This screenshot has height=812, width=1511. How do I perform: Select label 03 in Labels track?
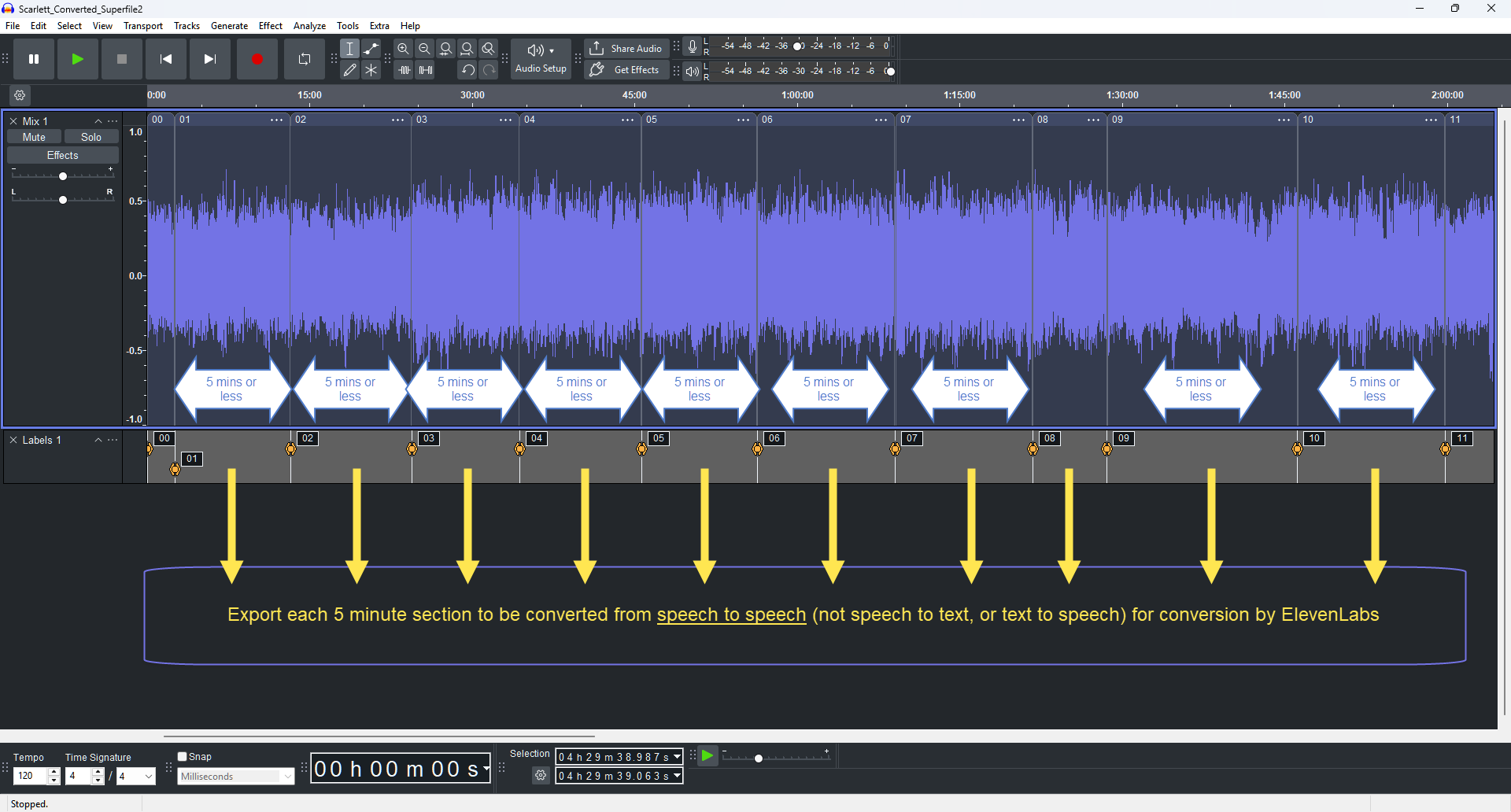coord(429,438)
